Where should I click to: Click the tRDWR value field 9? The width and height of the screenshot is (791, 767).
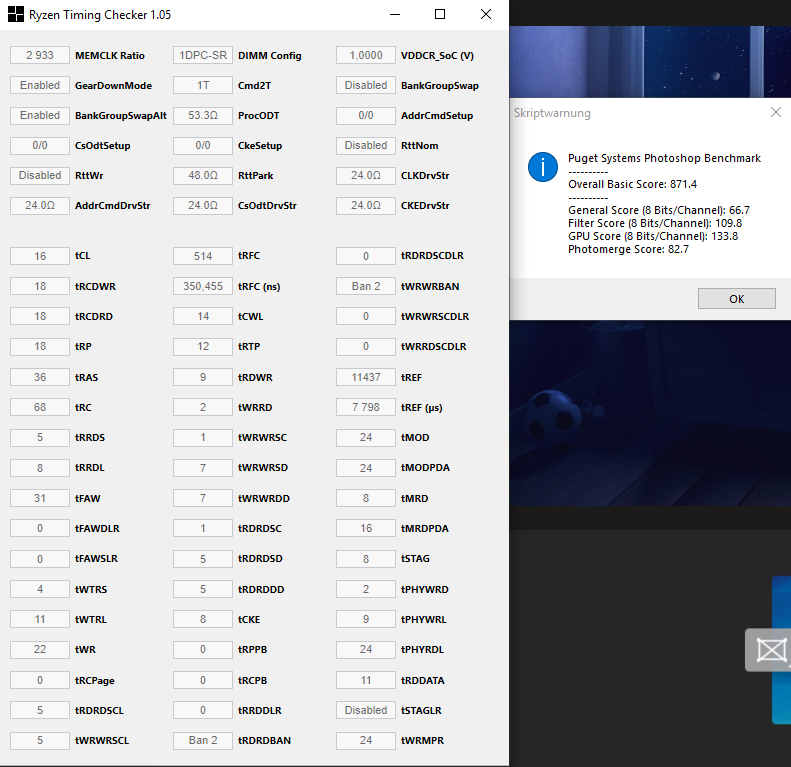(x=203, y=377)
